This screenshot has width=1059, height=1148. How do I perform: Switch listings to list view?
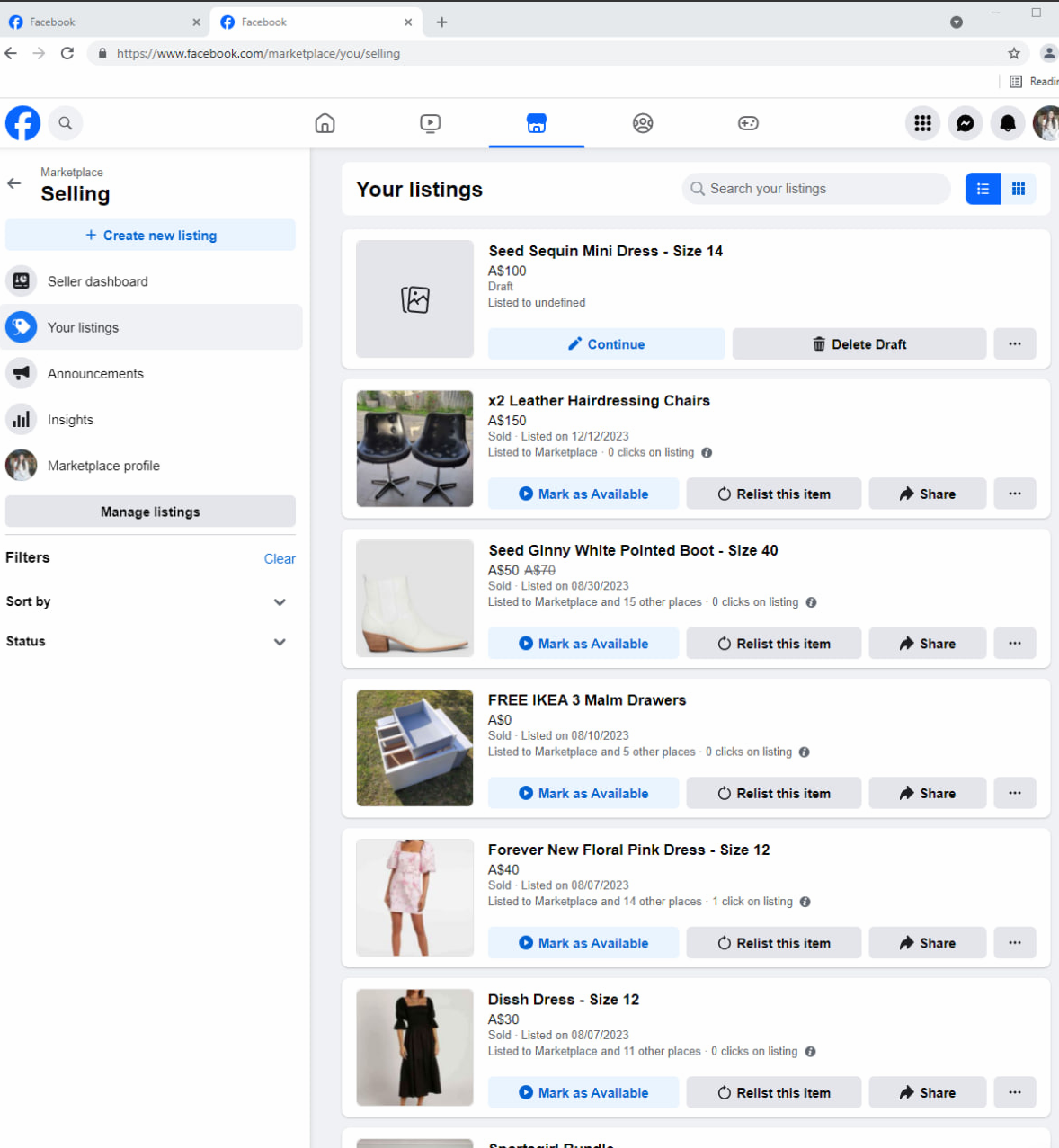[983, 189]
